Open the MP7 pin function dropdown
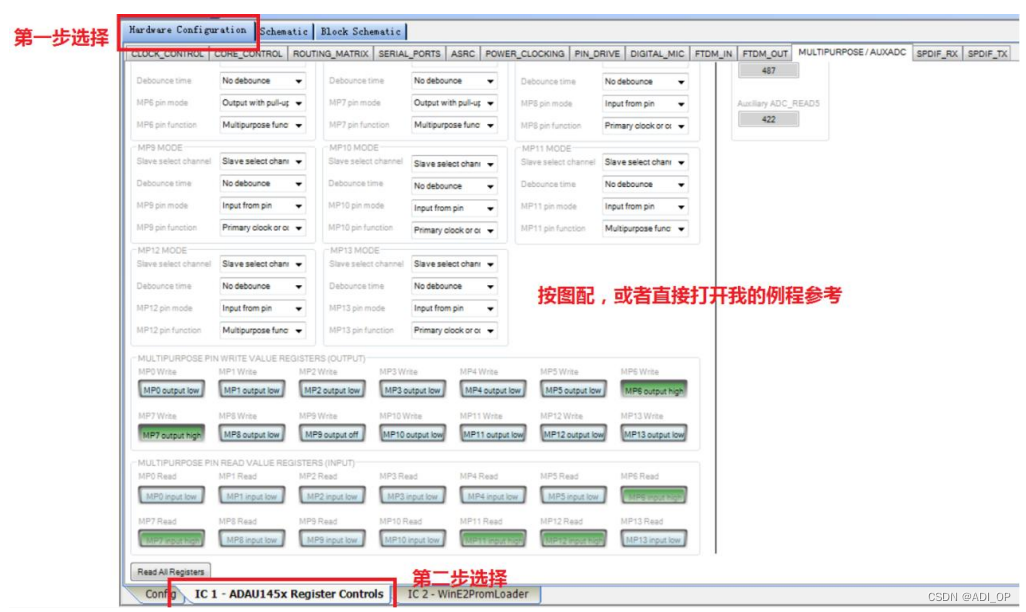The image size is (1026, 612). (x=454, y=125)
